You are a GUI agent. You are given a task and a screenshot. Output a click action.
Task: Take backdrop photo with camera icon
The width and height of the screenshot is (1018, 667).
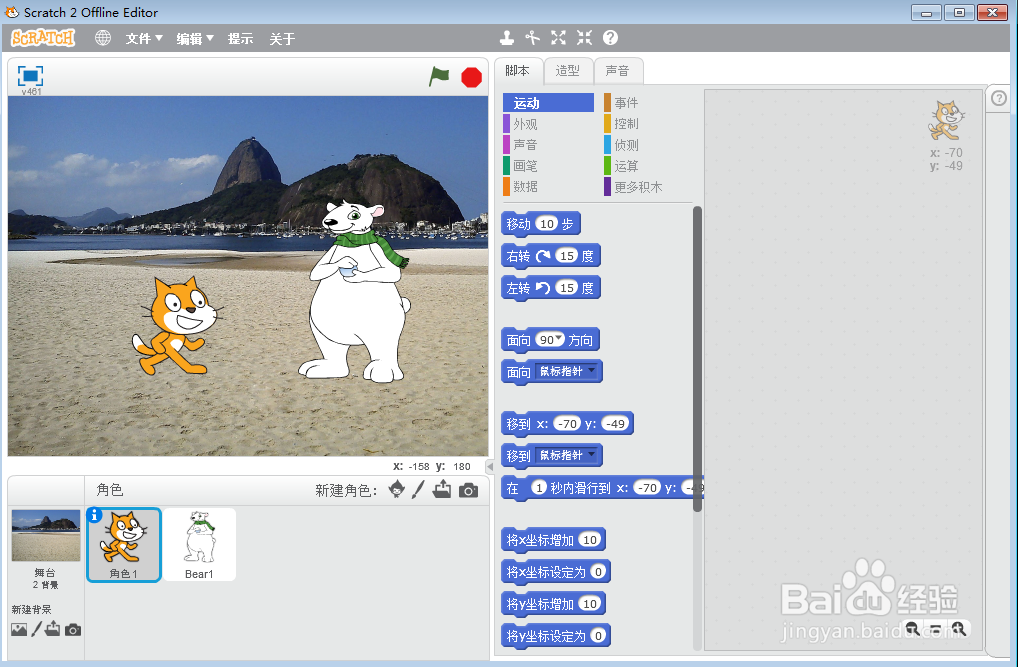(73, 629)
